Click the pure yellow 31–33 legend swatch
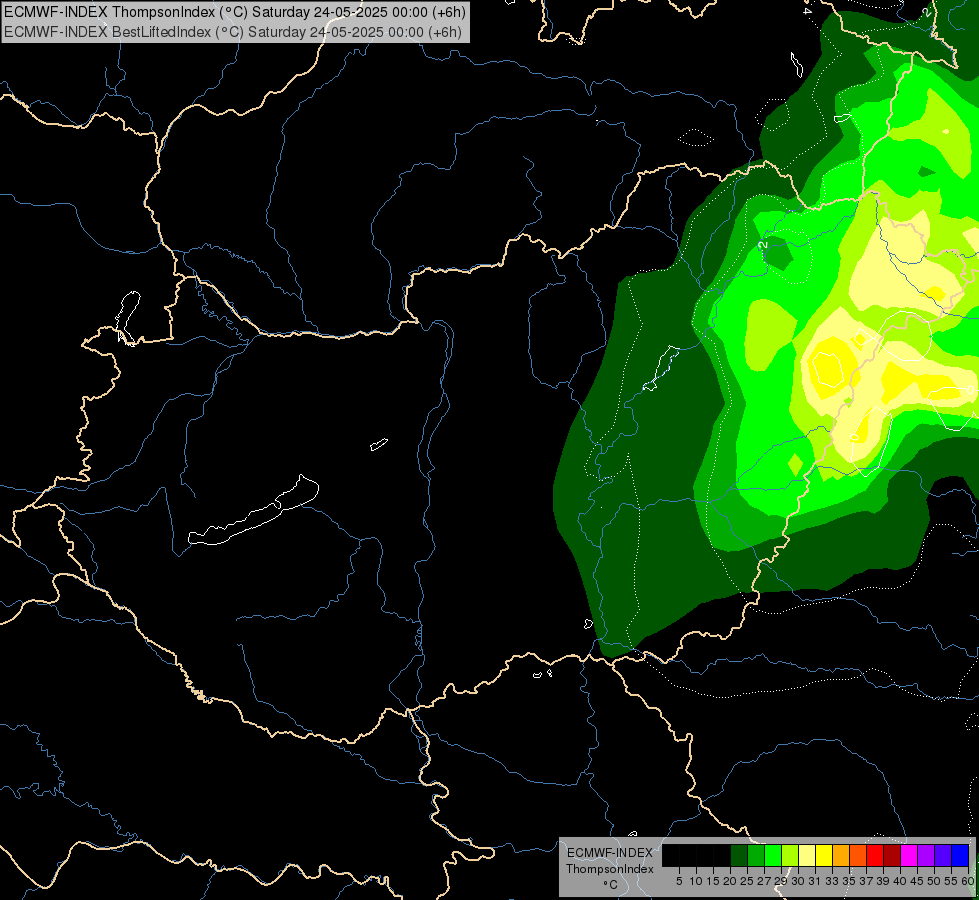This screenshot has height=900, width=979. point(824,855)
